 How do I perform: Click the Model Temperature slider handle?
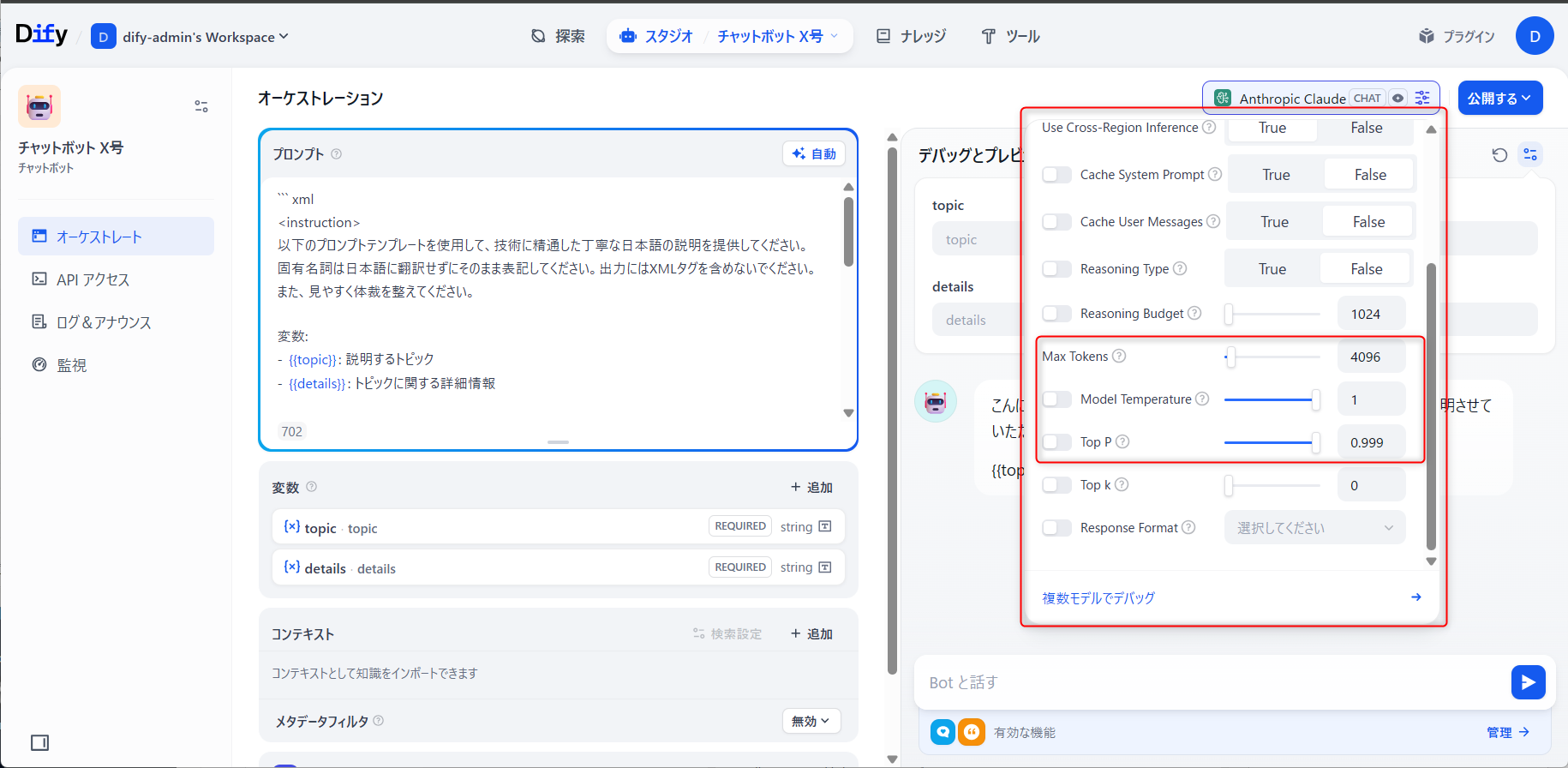[1315, 399]
